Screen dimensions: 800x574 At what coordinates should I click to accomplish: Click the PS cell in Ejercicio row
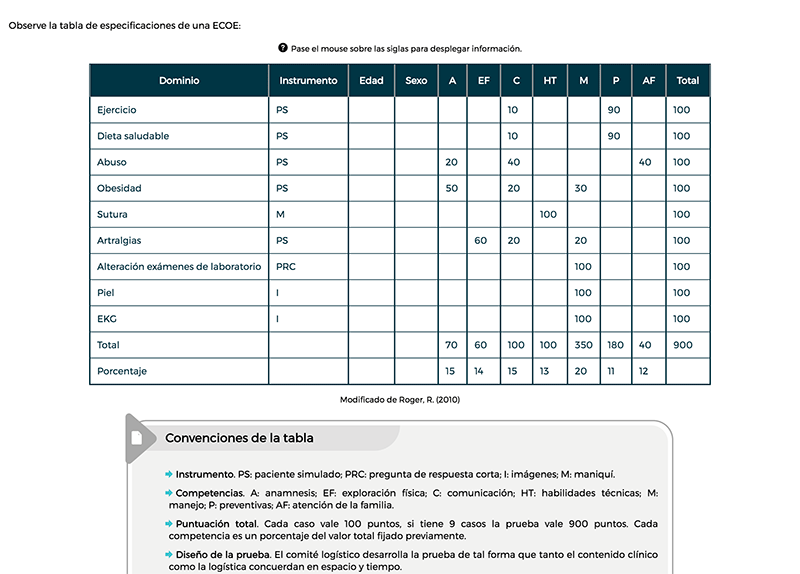pos(282,110)
